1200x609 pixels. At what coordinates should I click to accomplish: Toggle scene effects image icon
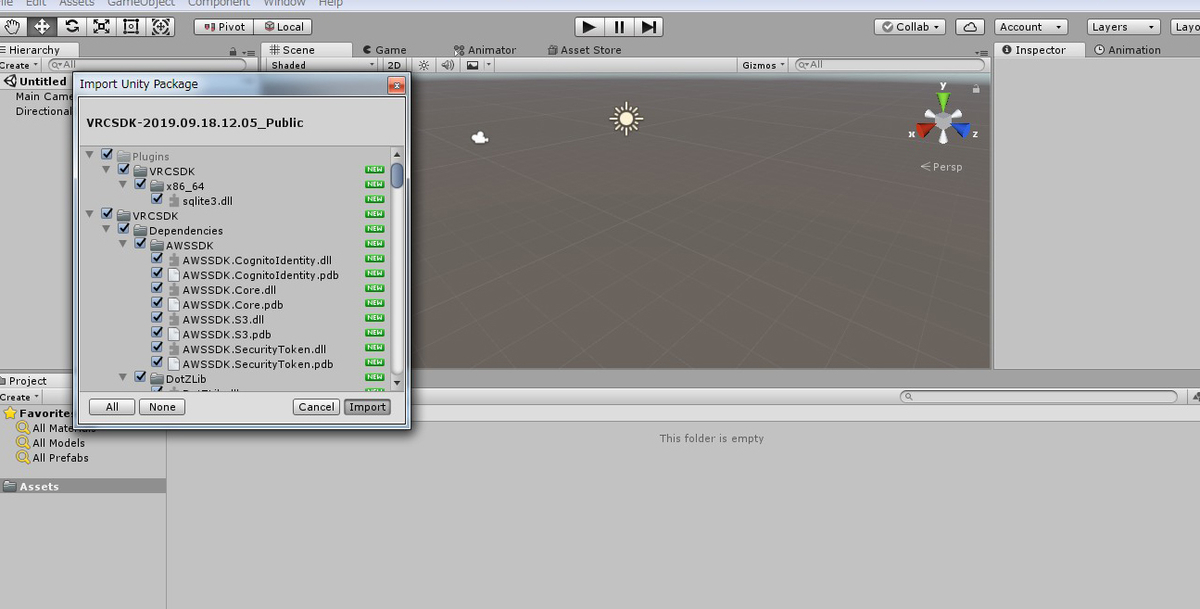click(x=471, y=65)
